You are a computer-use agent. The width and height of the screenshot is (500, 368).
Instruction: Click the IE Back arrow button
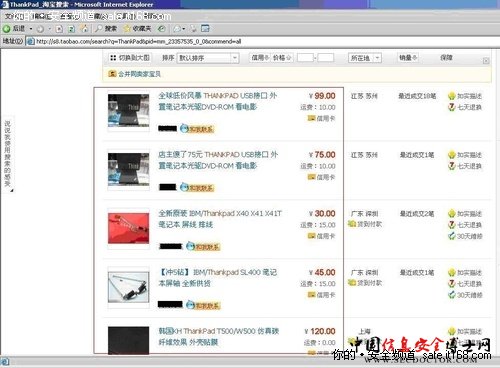[x=14, y=29]
